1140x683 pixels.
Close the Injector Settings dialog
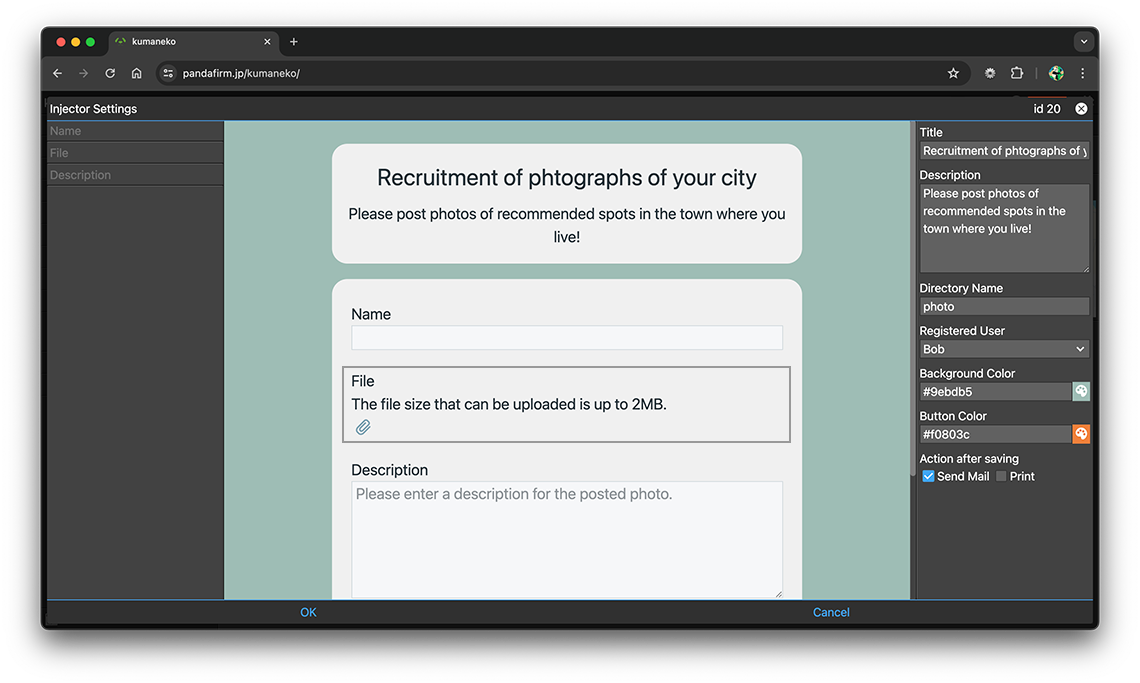coord(1081,109)
